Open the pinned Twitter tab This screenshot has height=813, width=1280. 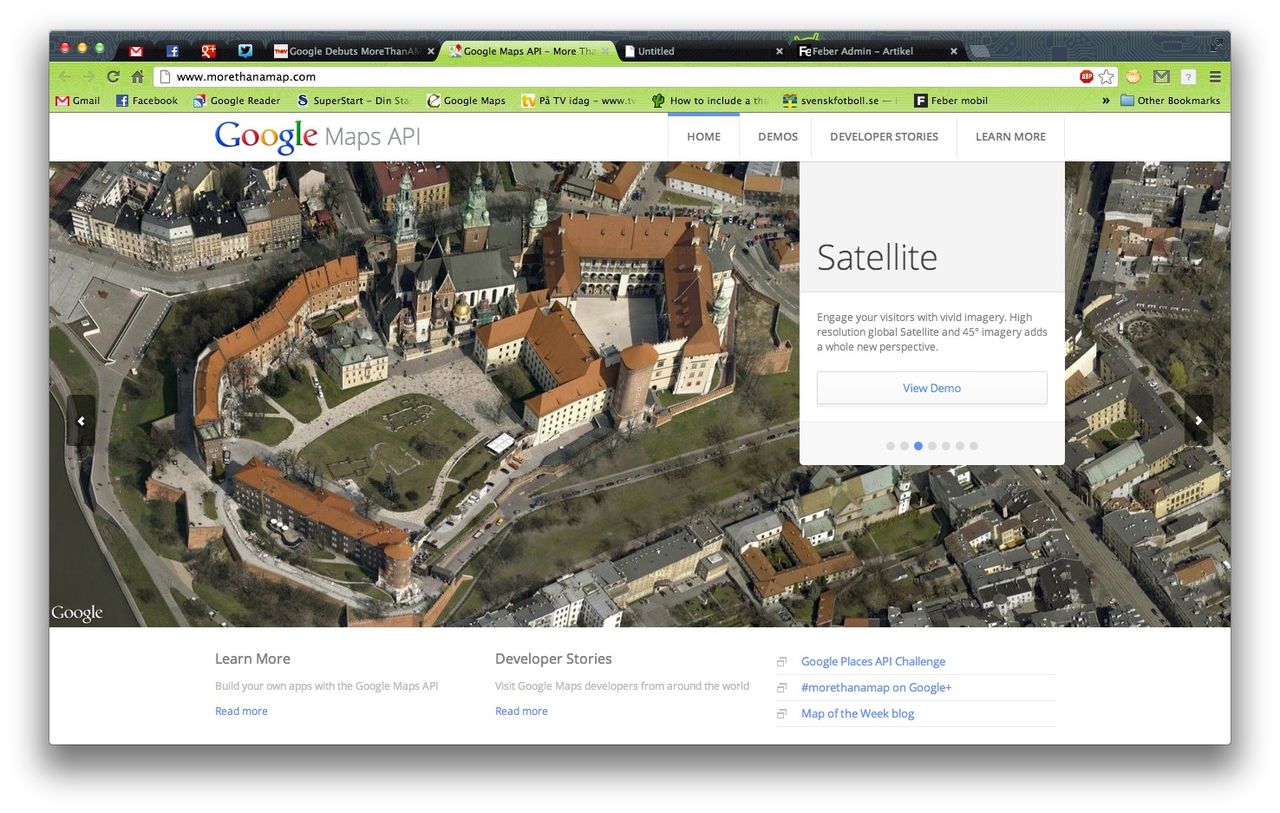point(245,51)
